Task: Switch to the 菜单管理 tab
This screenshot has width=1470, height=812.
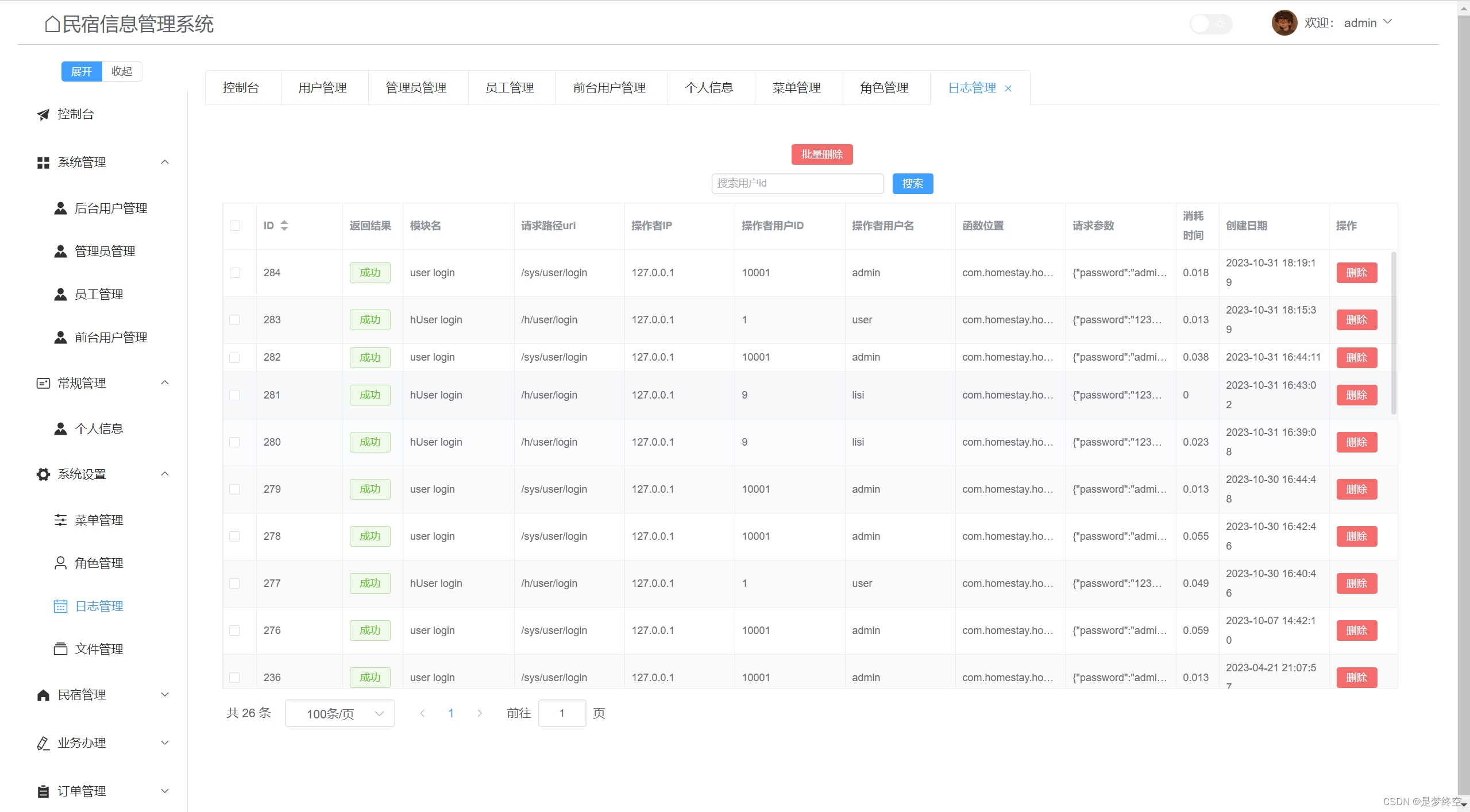Action: [797, 88]
